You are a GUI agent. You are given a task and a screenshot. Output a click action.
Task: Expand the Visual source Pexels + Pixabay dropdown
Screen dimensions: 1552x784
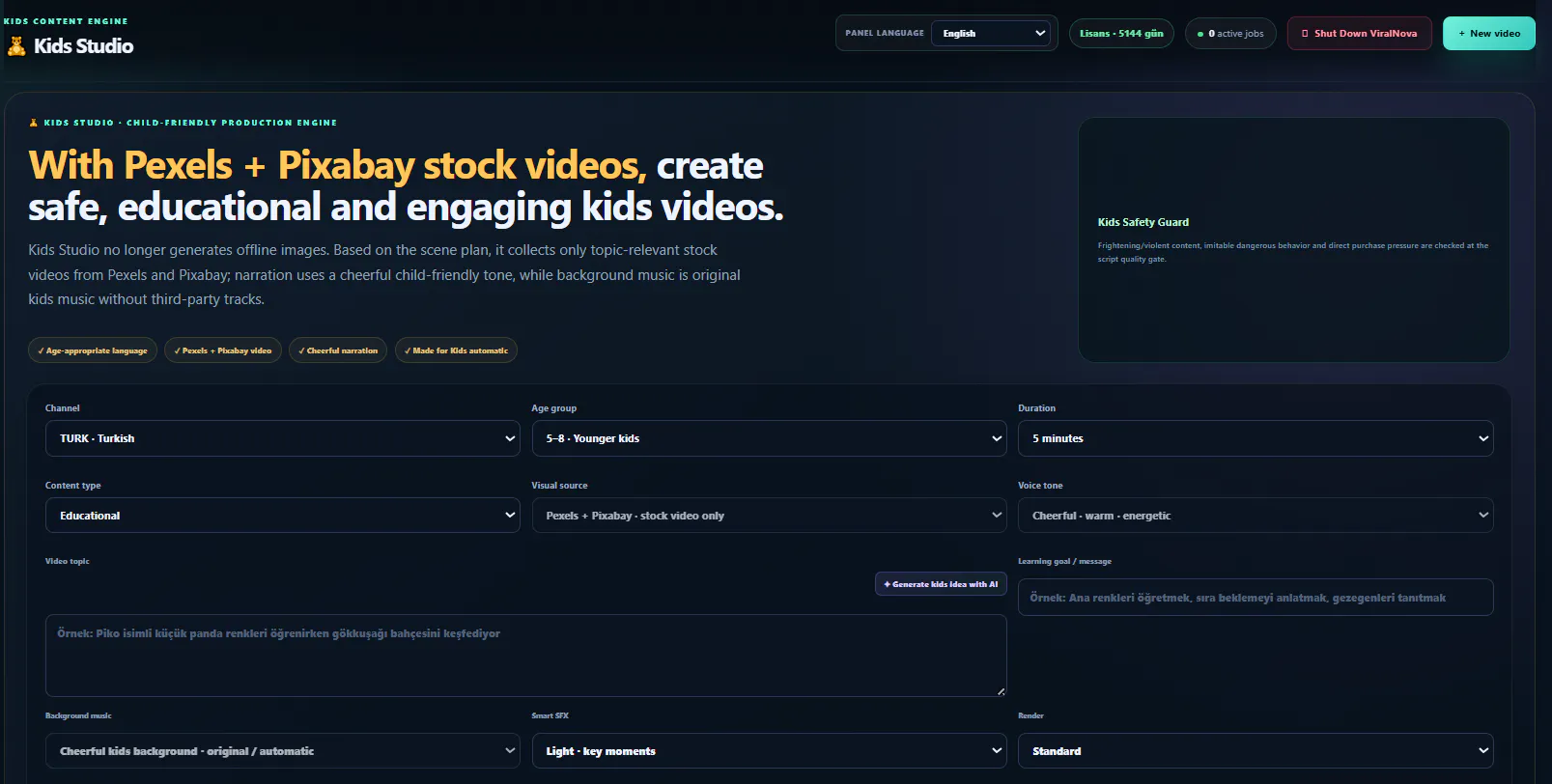click(x=769, y=516)
